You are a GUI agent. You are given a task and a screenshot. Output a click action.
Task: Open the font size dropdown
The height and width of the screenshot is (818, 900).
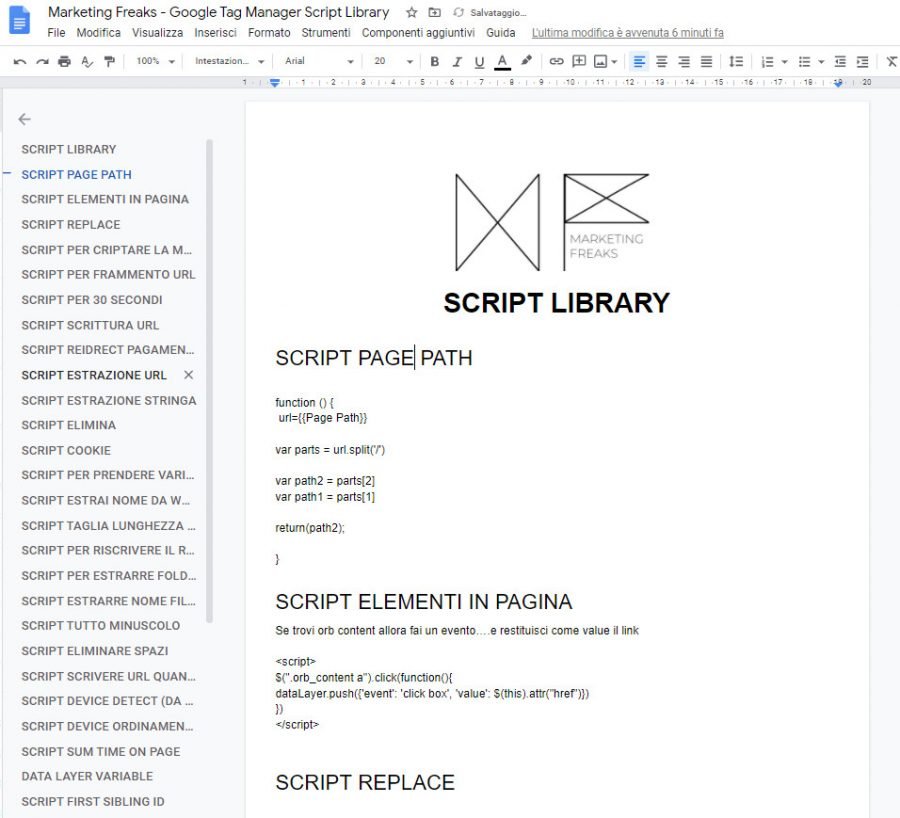[x=393, y=61]
